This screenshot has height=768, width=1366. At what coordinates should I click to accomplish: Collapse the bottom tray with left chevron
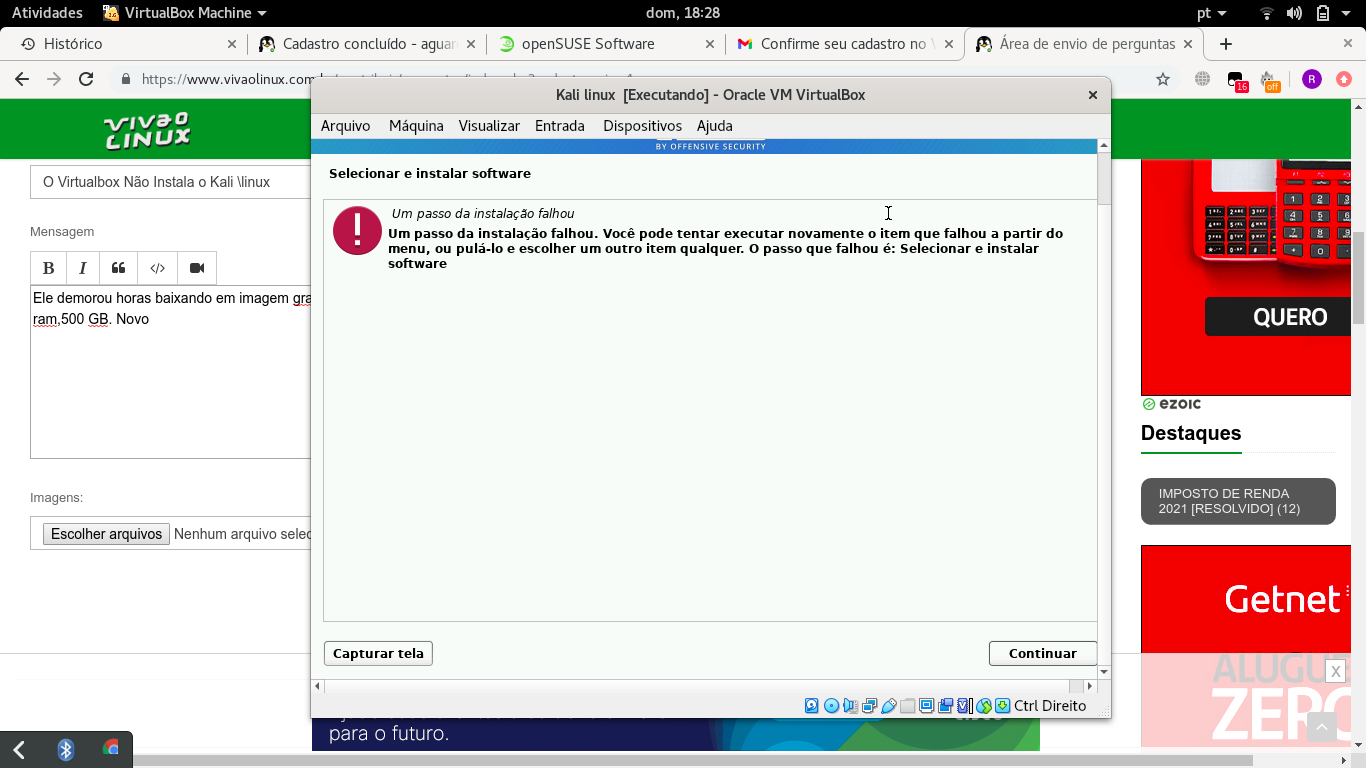point(19,749)
